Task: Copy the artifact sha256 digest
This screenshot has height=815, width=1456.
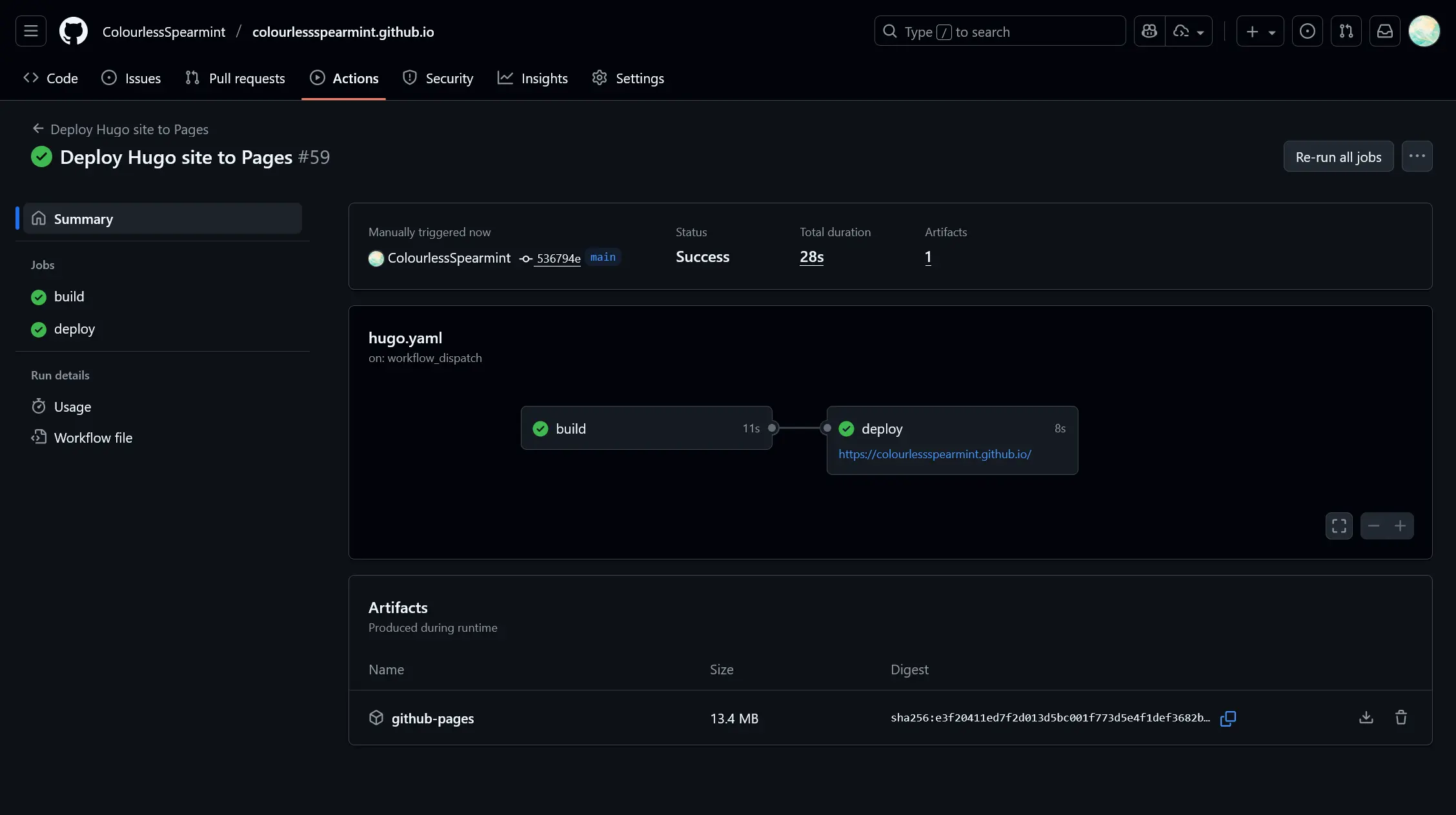Action: [1228, 718]
